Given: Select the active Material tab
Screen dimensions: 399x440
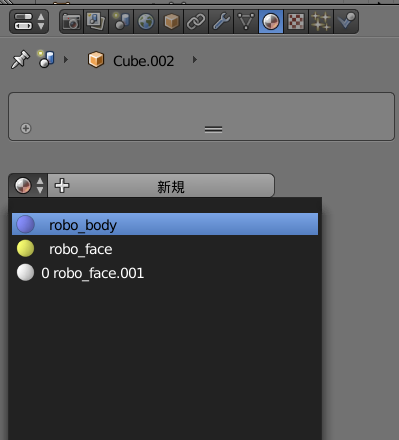Looking at the screenshot, I should pos(271,22).
